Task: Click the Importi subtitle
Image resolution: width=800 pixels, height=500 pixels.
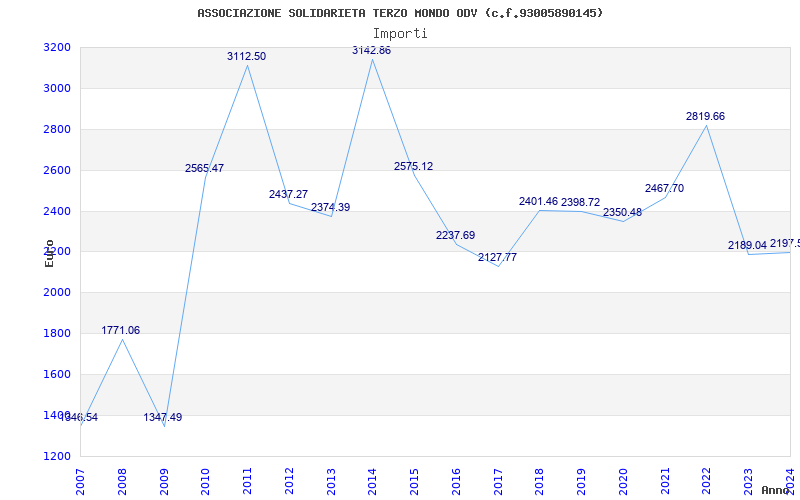Action: pos(400,34)
